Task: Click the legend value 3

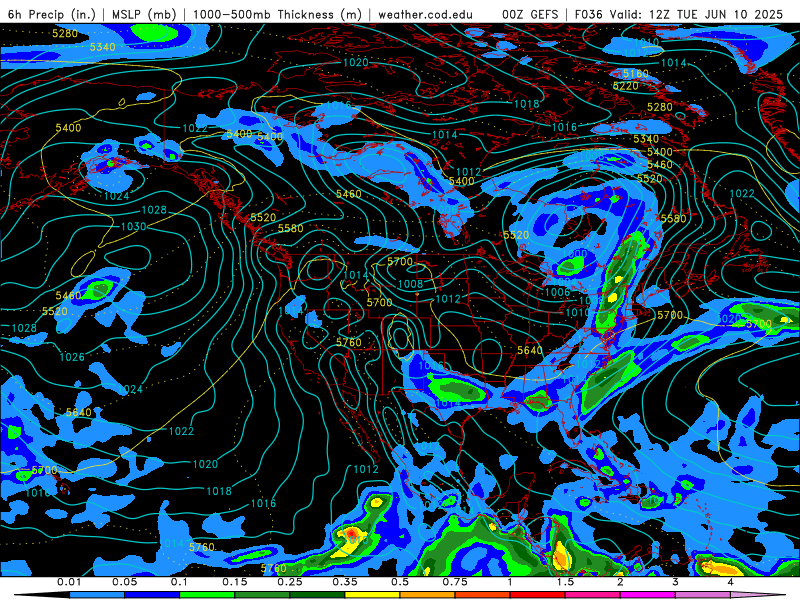Action: click(x=675, y=582)
